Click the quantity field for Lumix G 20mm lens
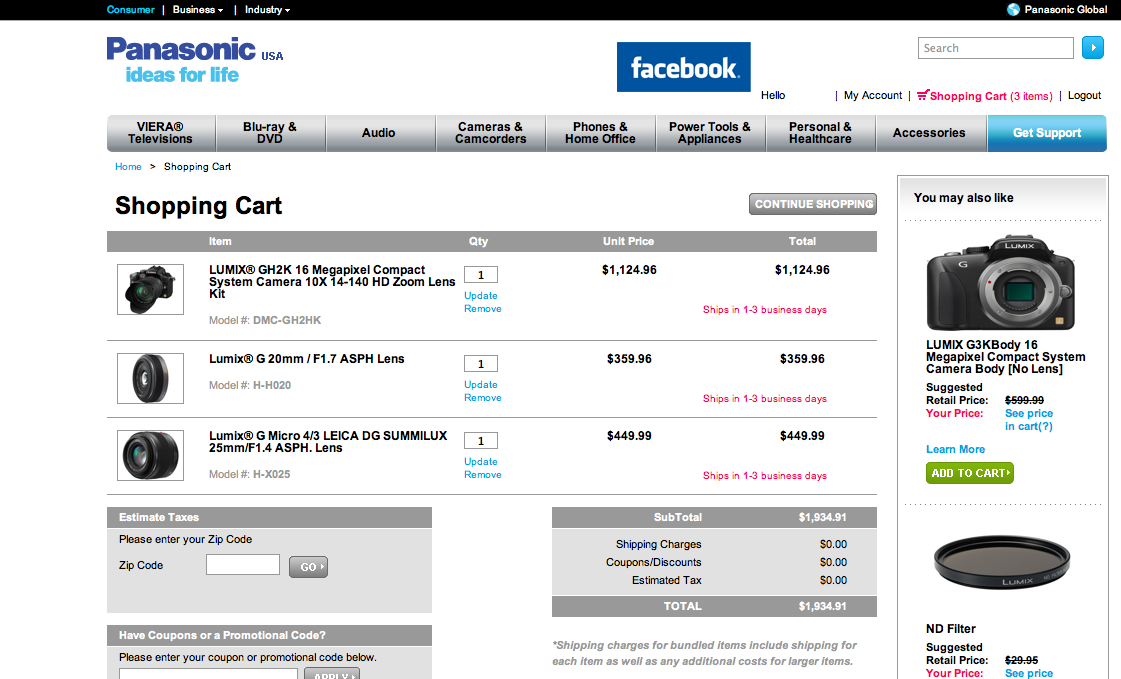Screen dimensions: 1121x679 click(481, 364)
